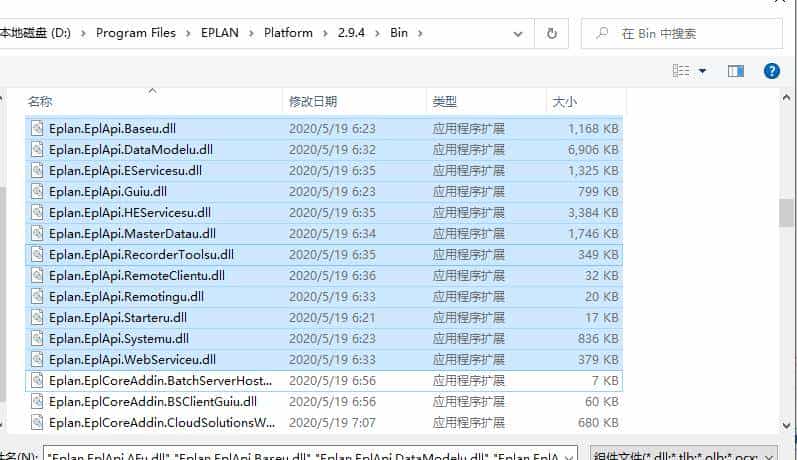Image resolution: width=797 pixels, height=460 pixels.
Task: Select file name Eplan.EplCoreAddin.BSClientGuiu.dll
Action: (152, 402)
